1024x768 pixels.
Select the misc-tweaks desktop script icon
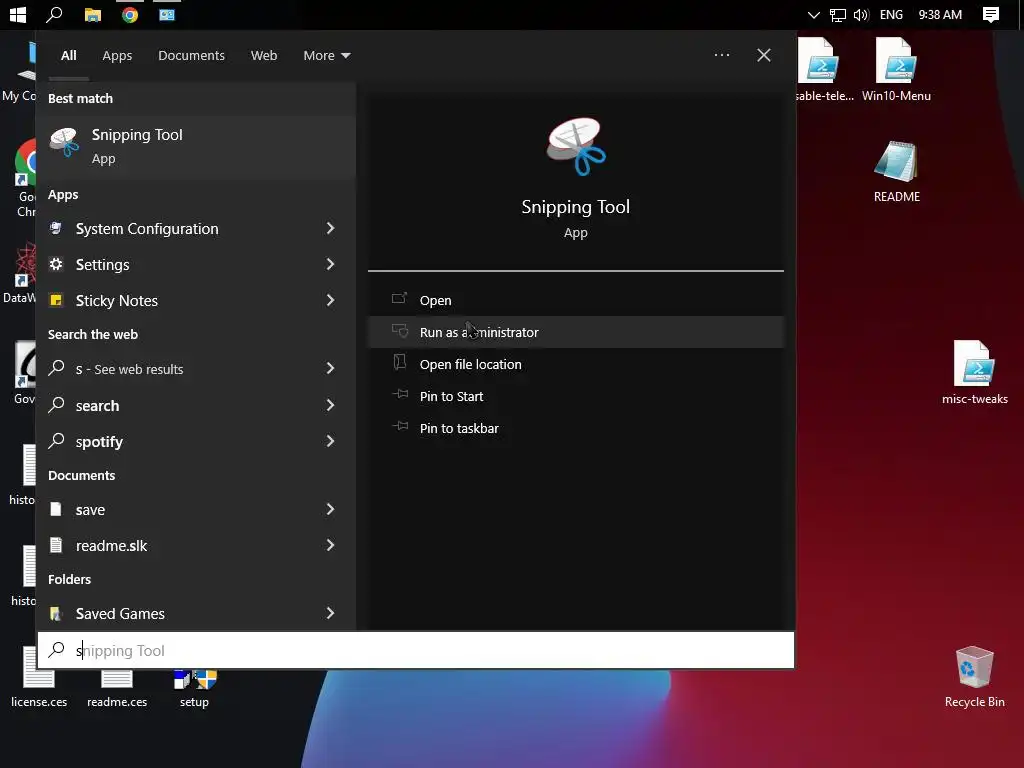pyautogui.click(x=974, y=372)
